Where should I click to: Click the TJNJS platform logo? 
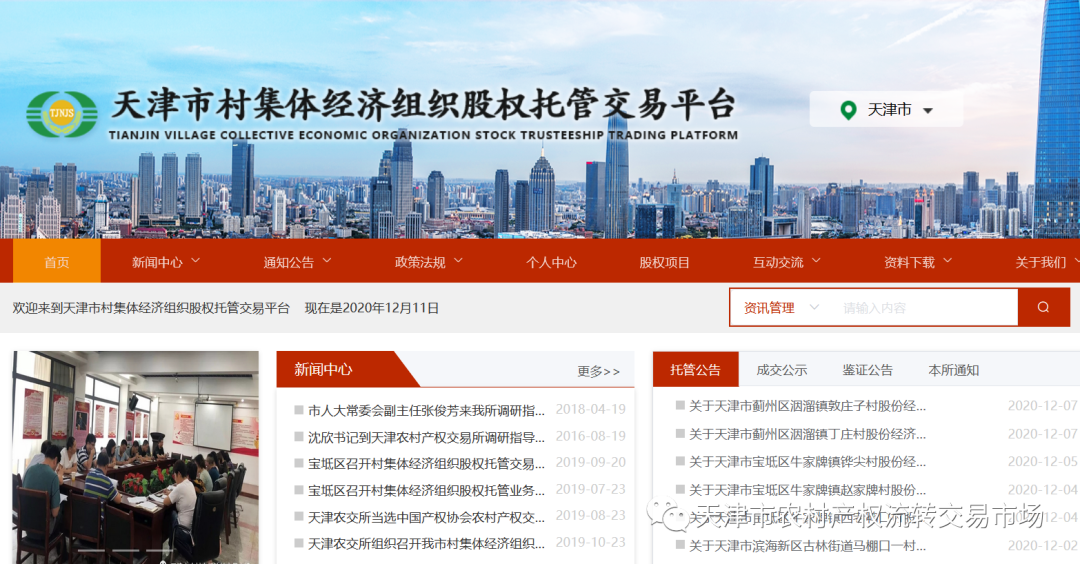(62, 114)
